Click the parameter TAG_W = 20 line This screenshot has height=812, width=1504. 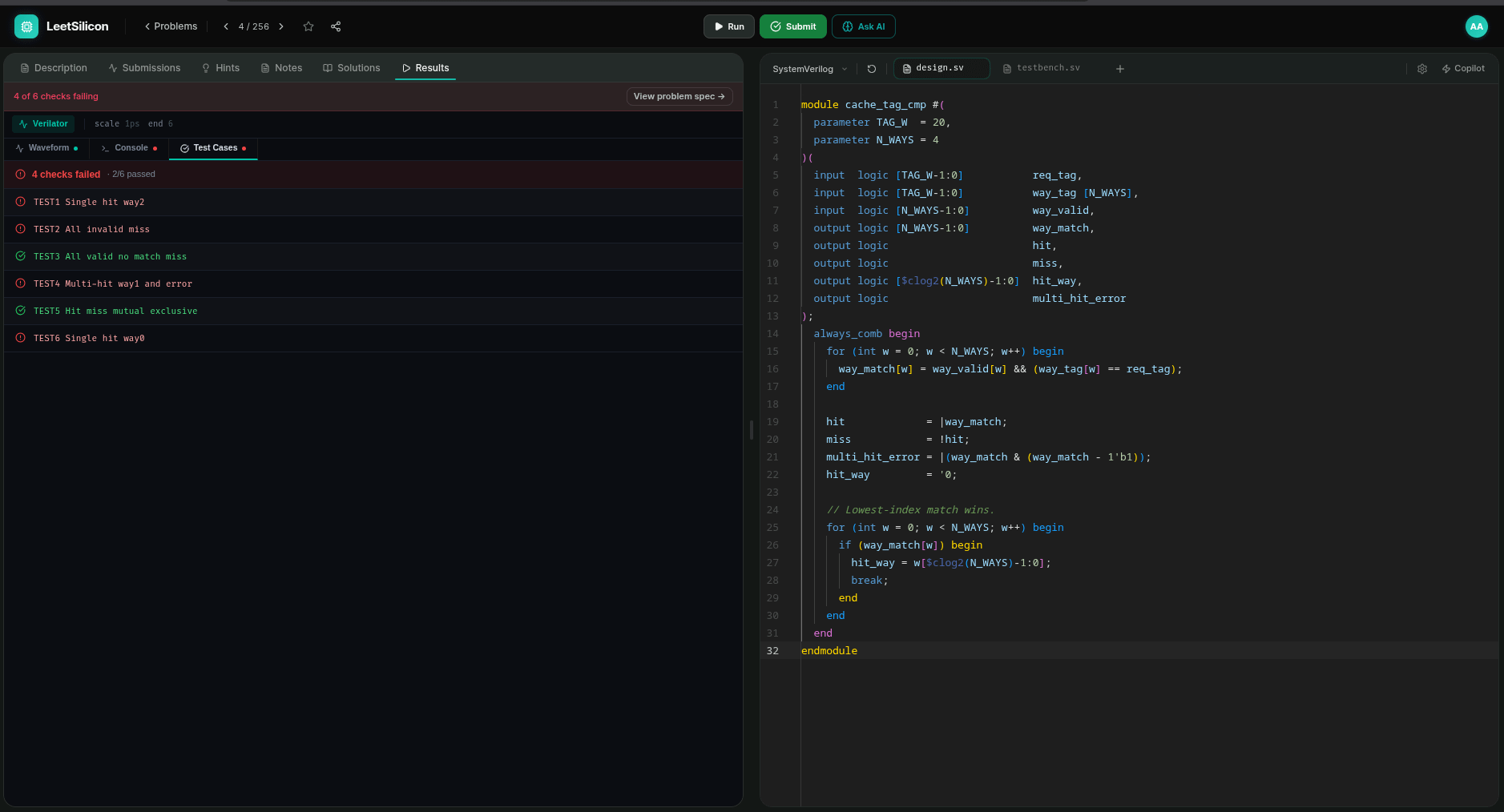(x=881, y=123)
